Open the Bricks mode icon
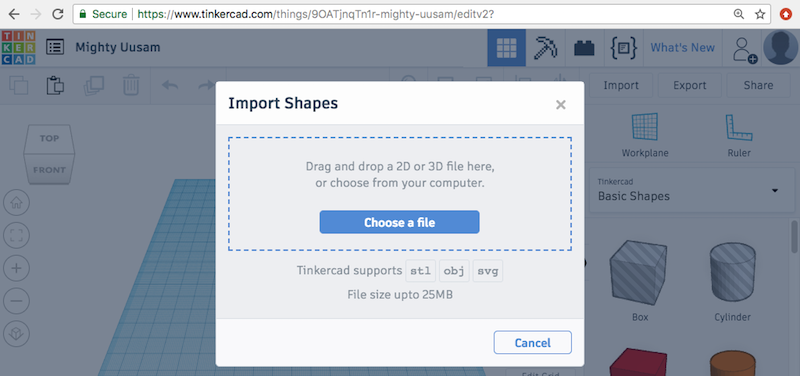The height and width of the screenshot is (376, 800). click(x=585, y=48)
